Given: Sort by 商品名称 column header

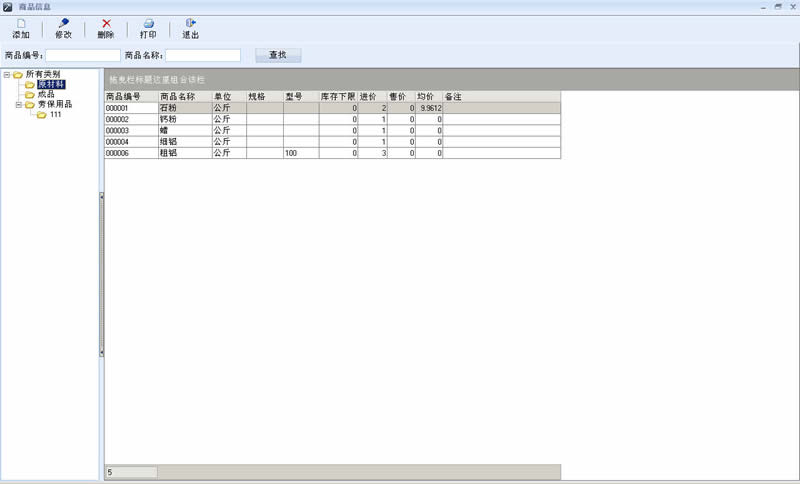Looking at the screenshot, I should 185,96.
